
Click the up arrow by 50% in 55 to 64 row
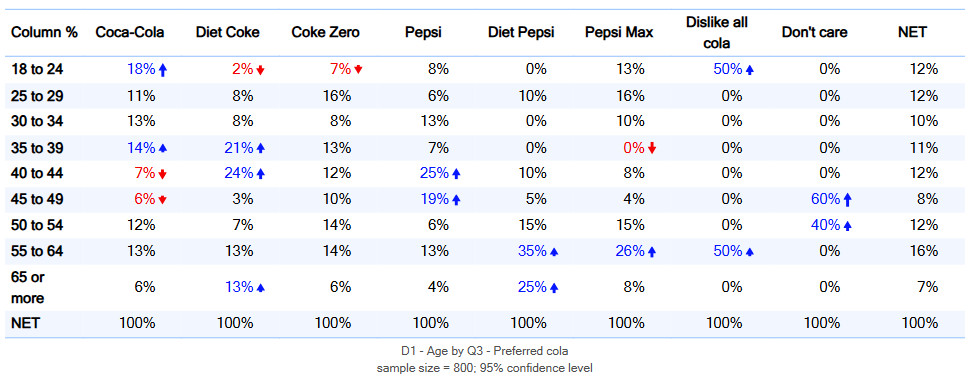pos(750,252)
